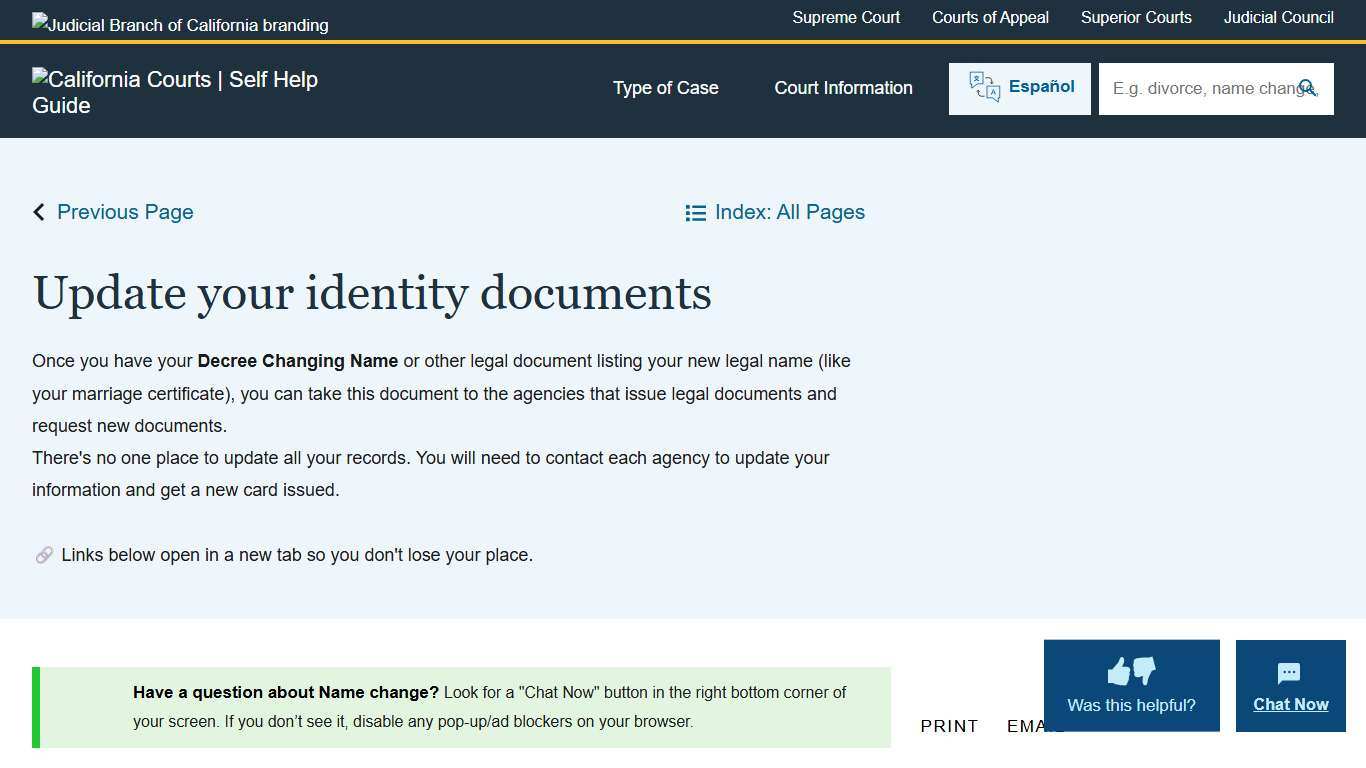Click the EMAIL option
Screen dimensions: 1366x768
(1035, 726)
